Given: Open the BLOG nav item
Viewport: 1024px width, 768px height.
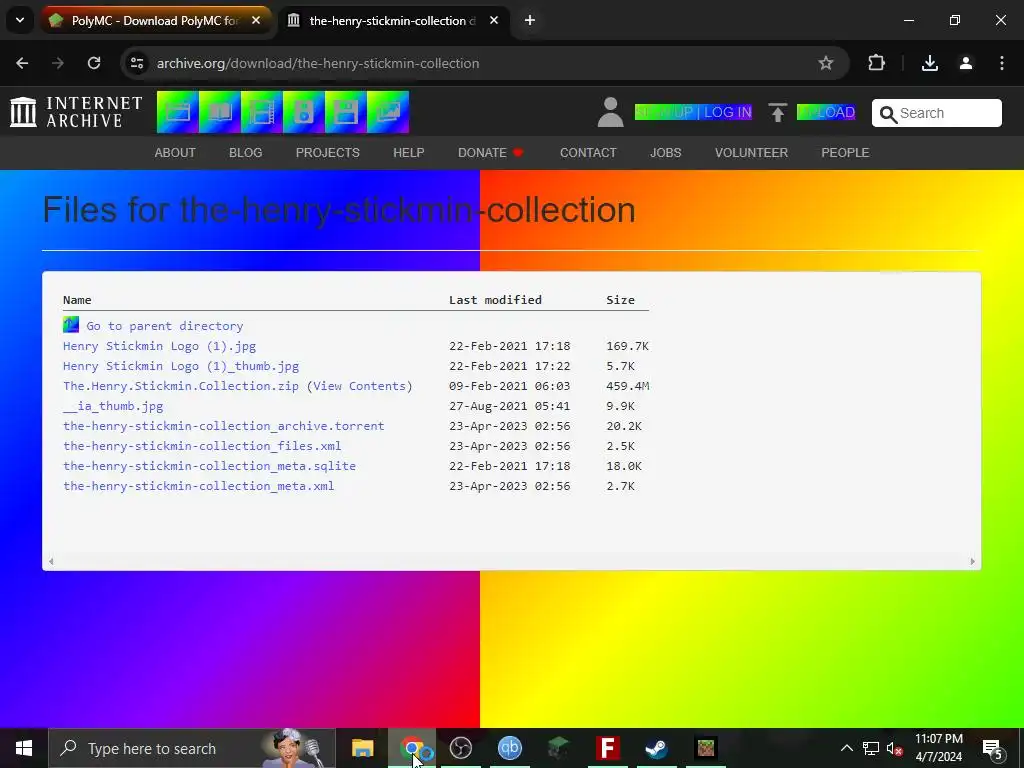Looking at the screenshot, I should tap(246, 153).
